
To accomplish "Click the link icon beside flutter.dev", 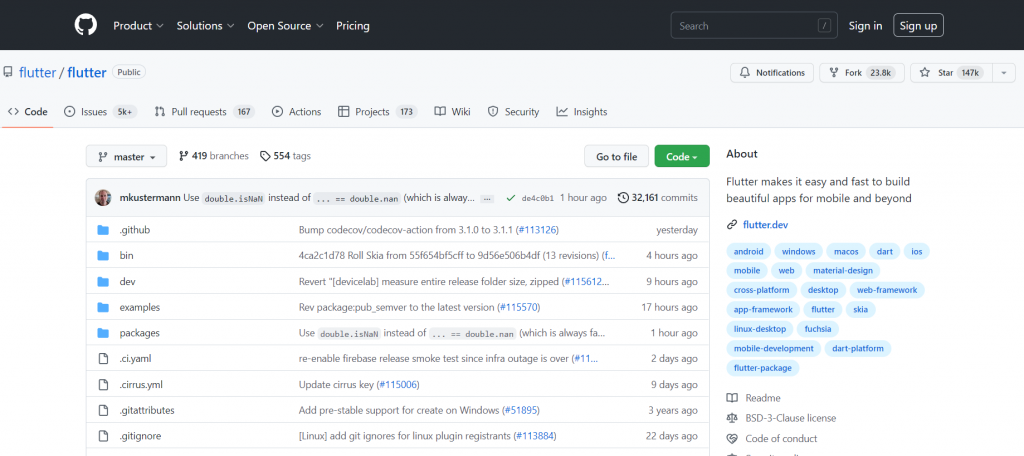I will (x=732, y=225).
